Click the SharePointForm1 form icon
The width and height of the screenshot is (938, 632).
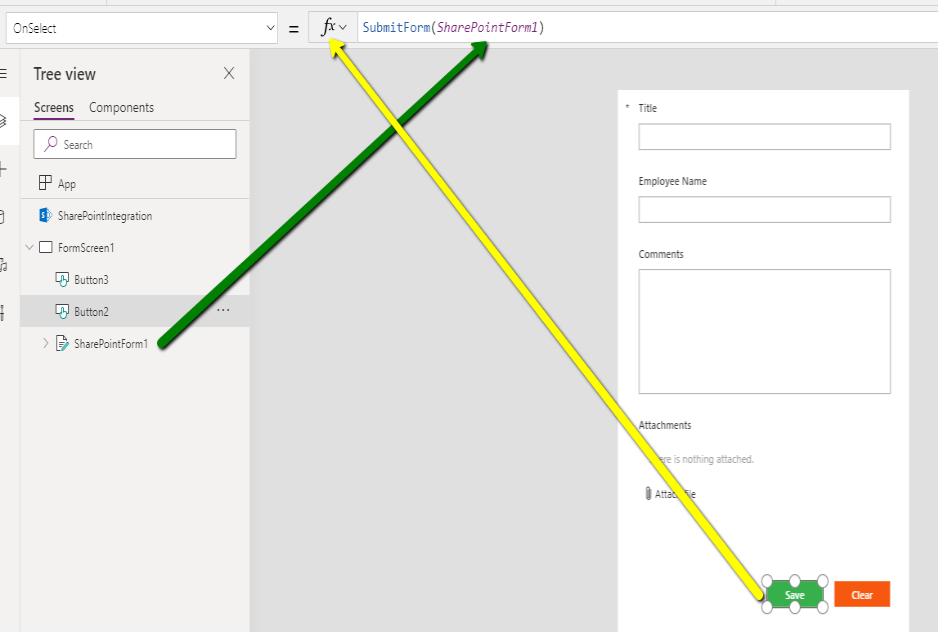(x=62, y=343)
